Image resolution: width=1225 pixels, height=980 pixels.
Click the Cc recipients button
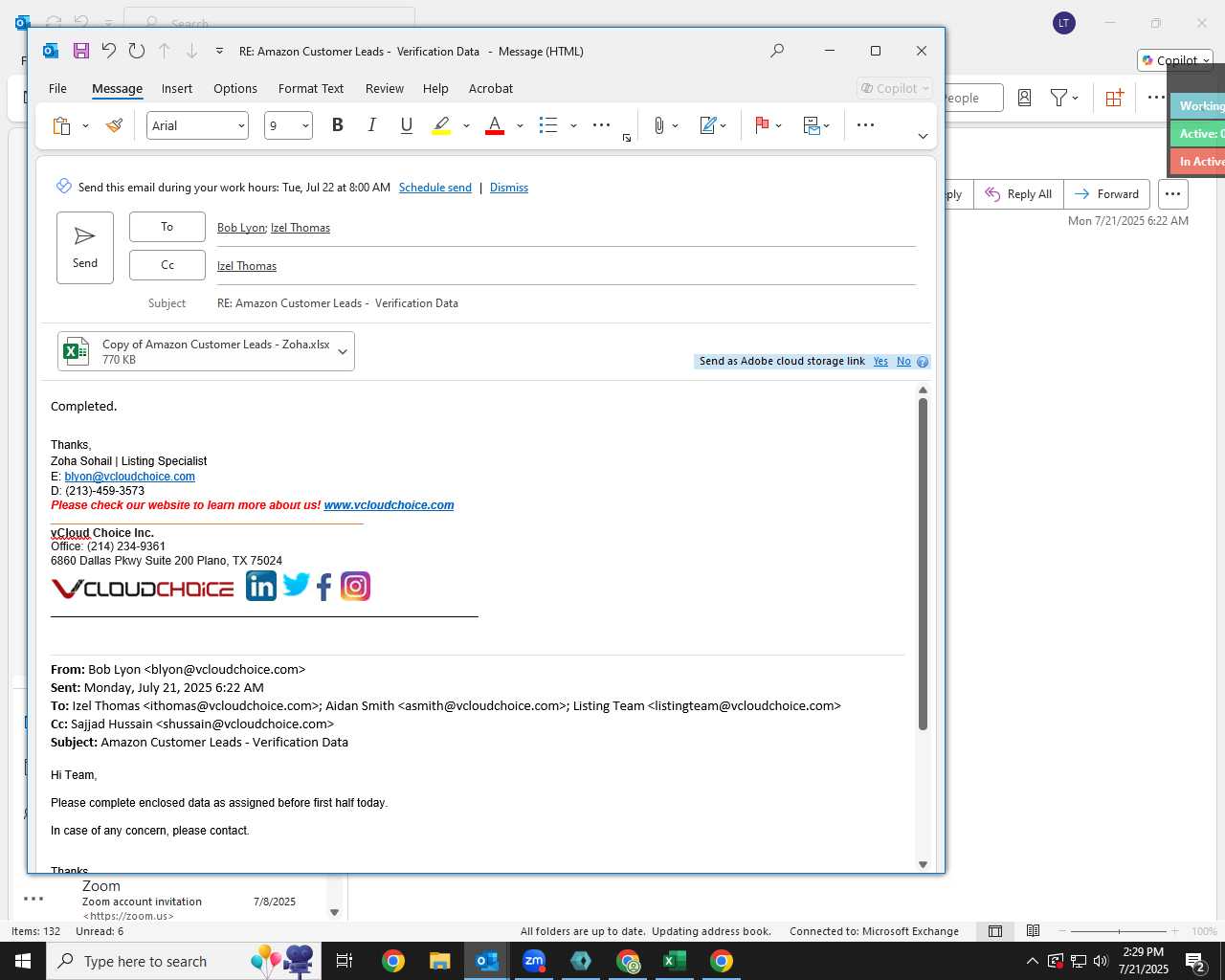167,265
